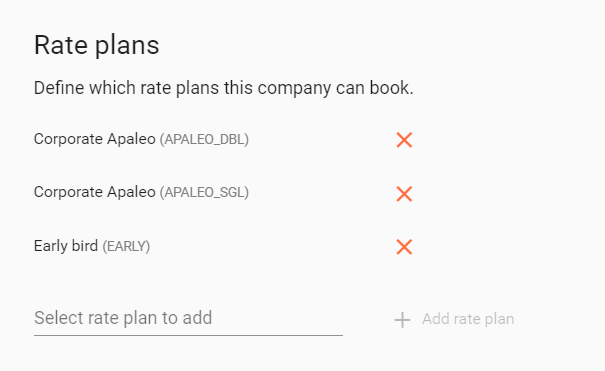Click the word Define in the description
This screenshot has width=605, height=371.
59,88
